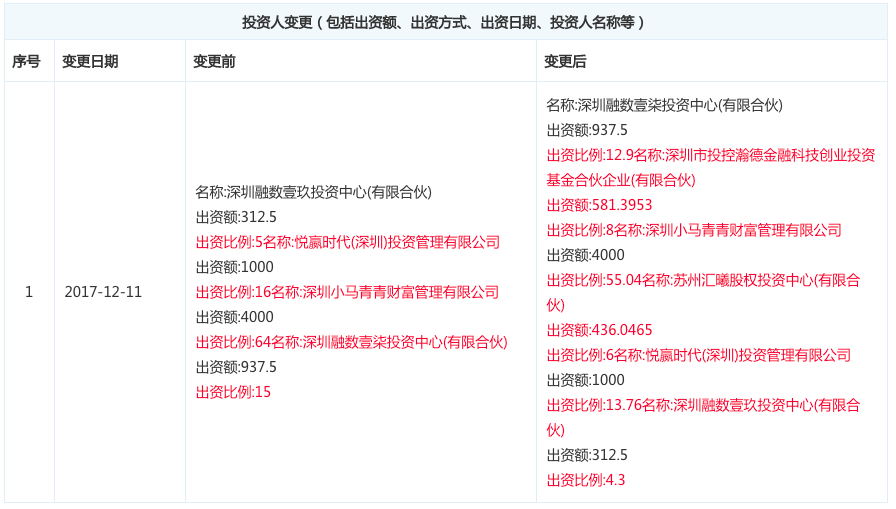
Task: Click 出资比例:64名称:深圳融数壹柒 red line
Action: coord(351,342)
